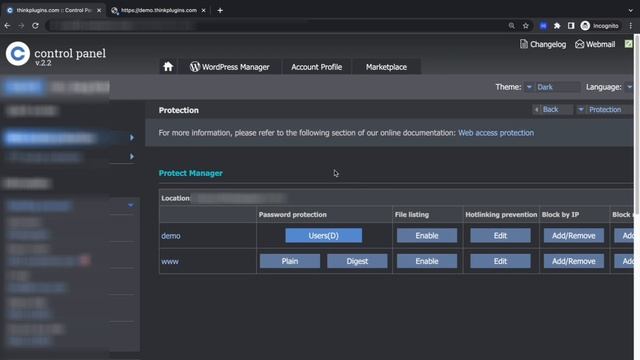Open a new browser tab
This screenshot has height=360, width=640.
pyautogui.click(x=220, y=11)
